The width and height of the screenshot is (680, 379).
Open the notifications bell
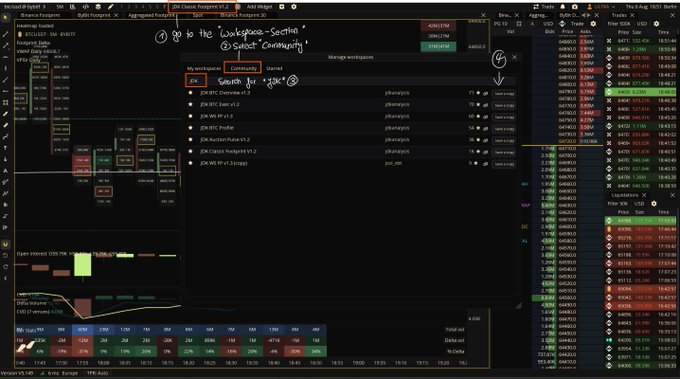[562, 7]
